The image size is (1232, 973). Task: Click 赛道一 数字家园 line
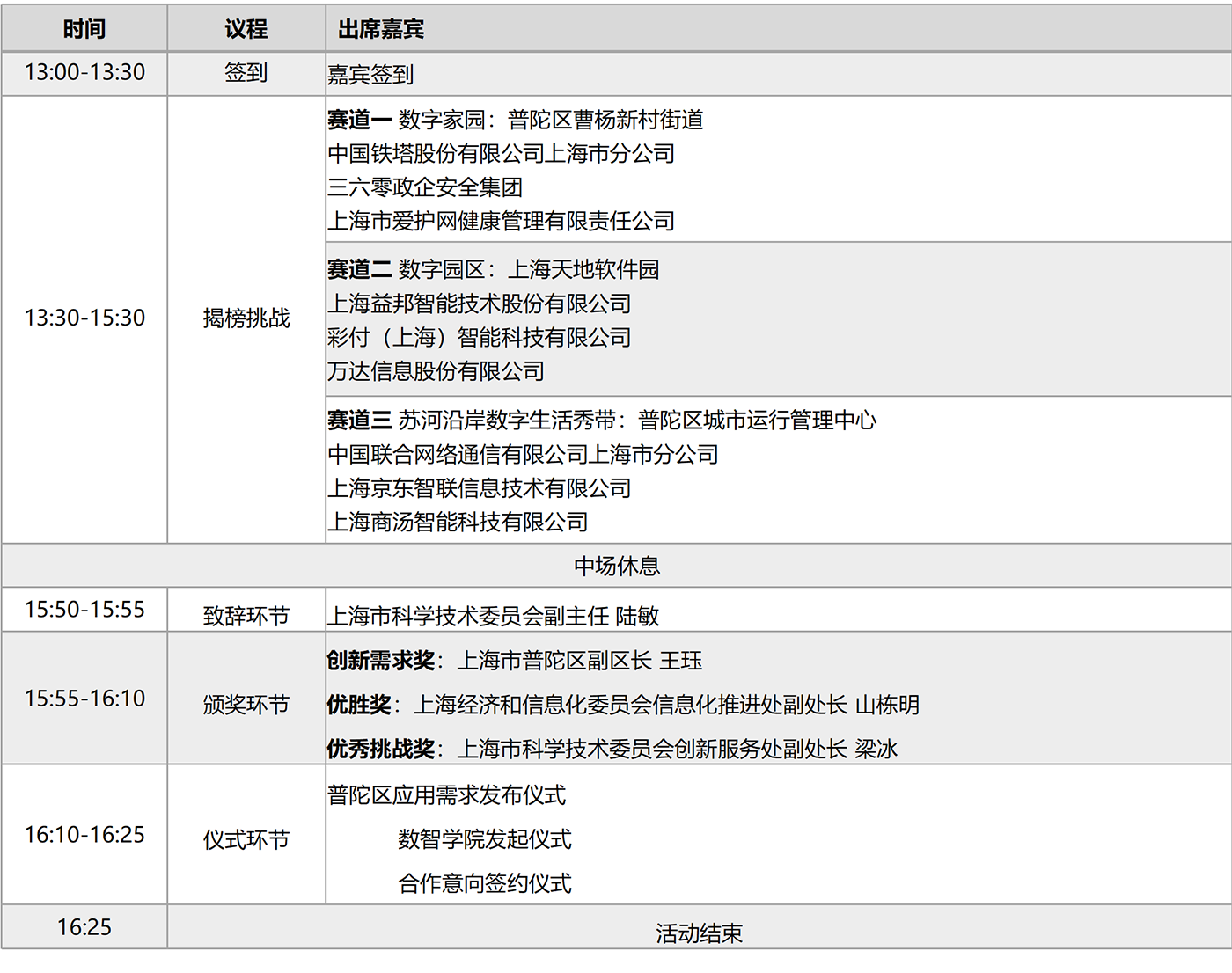pyautogui.click(x=516, y=120)
